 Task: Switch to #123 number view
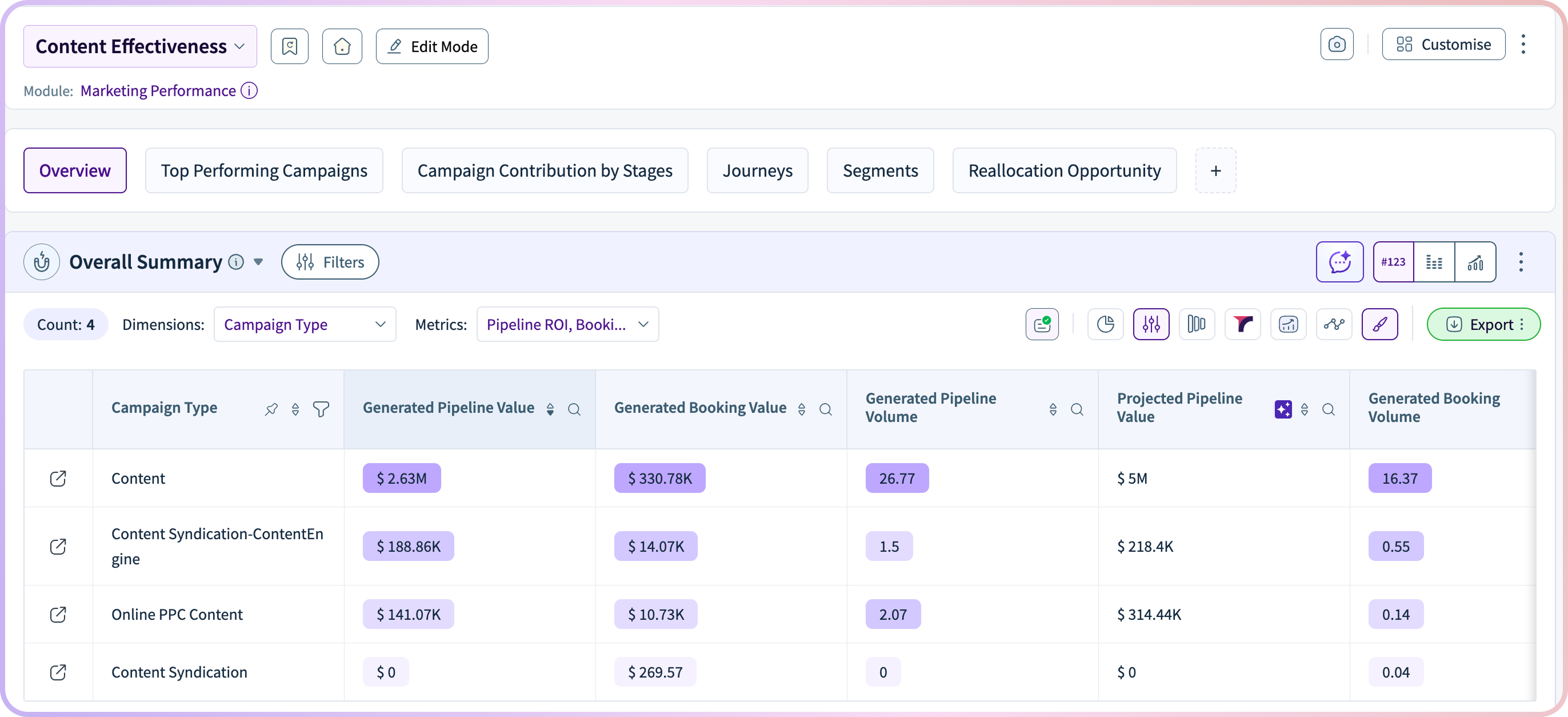point(1393,262)
